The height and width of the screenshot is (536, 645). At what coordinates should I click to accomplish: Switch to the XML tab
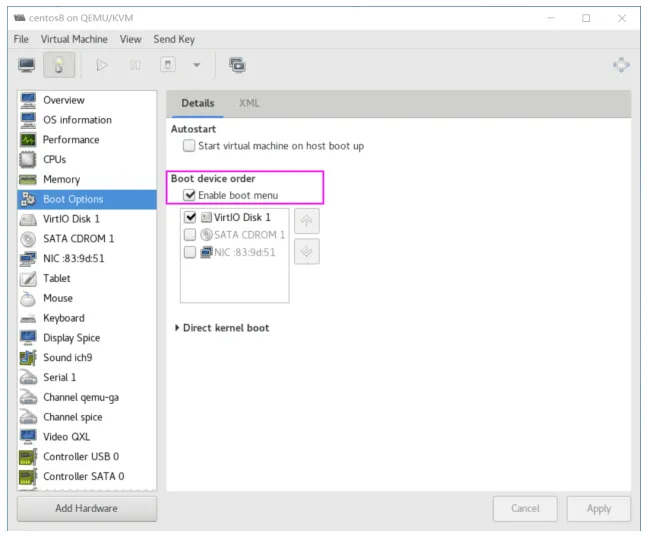249,103
